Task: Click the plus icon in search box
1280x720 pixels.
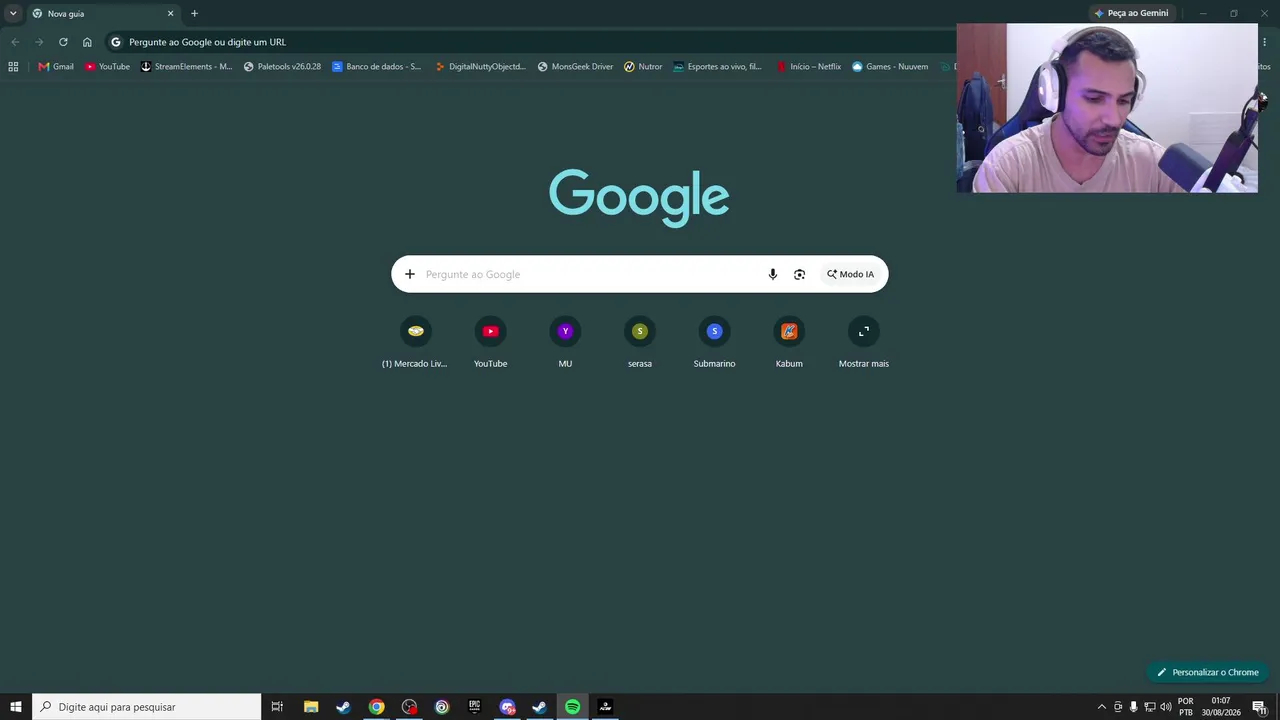Action: click(x=409, y=274)
